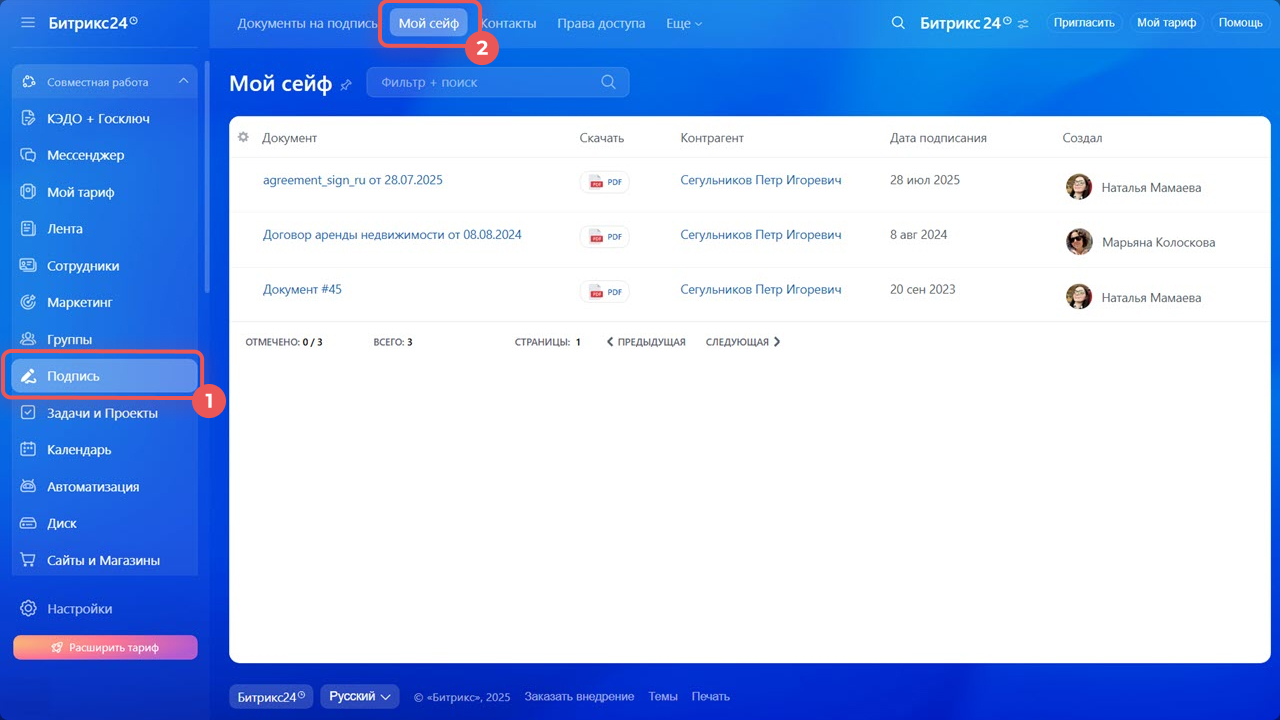Download the PDF for Договор аренды недвижимости
Image resolution: width=1280 pixels, height=720 pixels.
click(x=605, y=237)
